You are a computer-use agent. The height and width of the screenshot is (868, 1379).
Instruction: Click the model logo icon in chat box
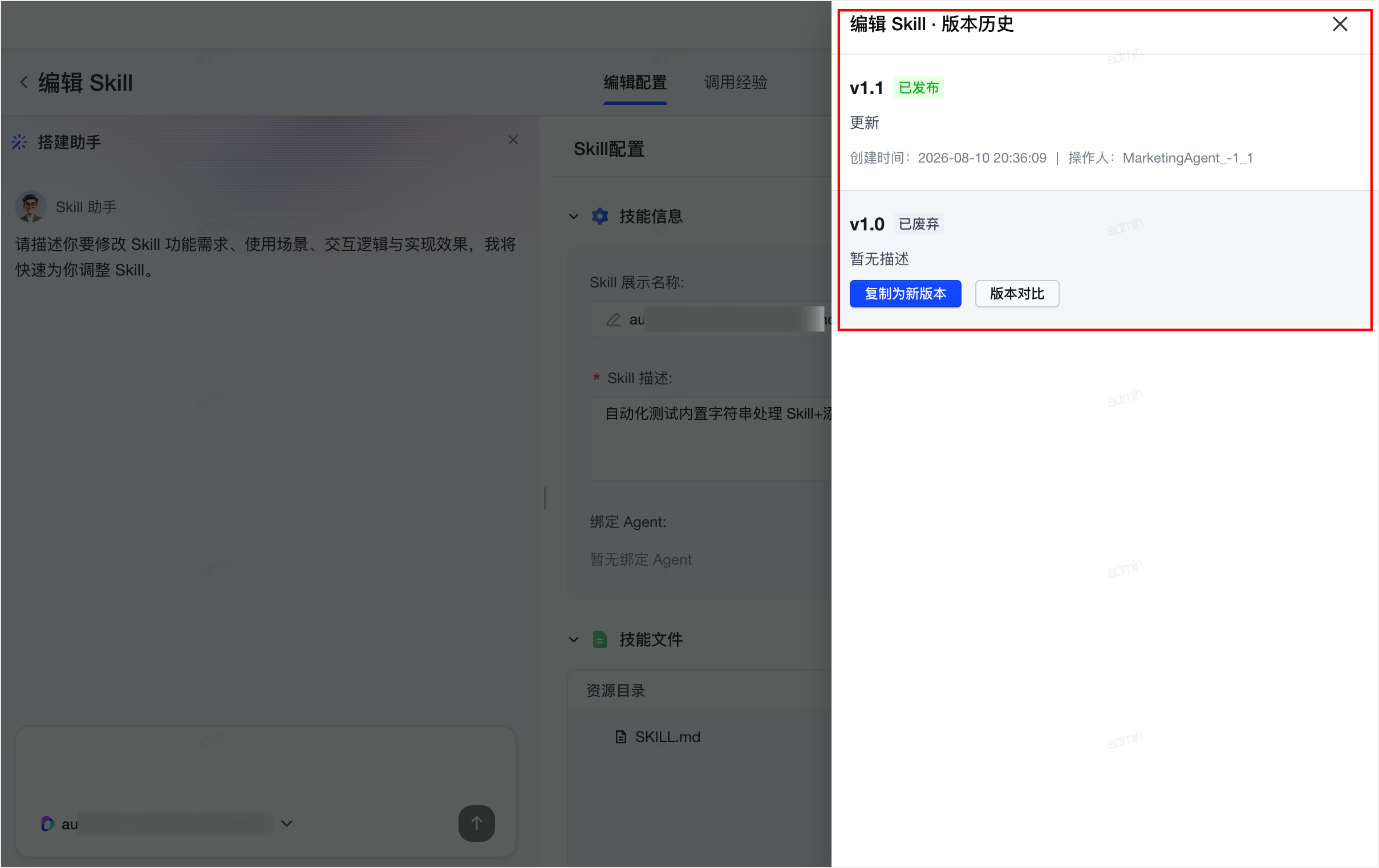pos(47,824)
